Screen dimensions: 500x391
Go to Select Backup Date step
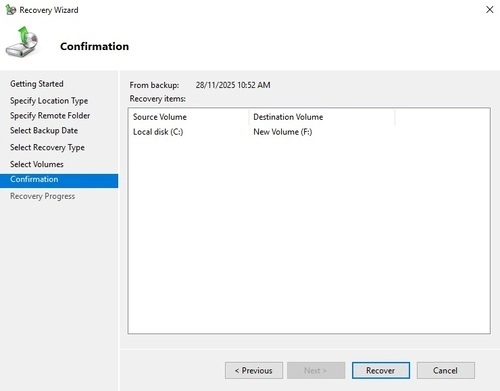(x=44, y=131)
